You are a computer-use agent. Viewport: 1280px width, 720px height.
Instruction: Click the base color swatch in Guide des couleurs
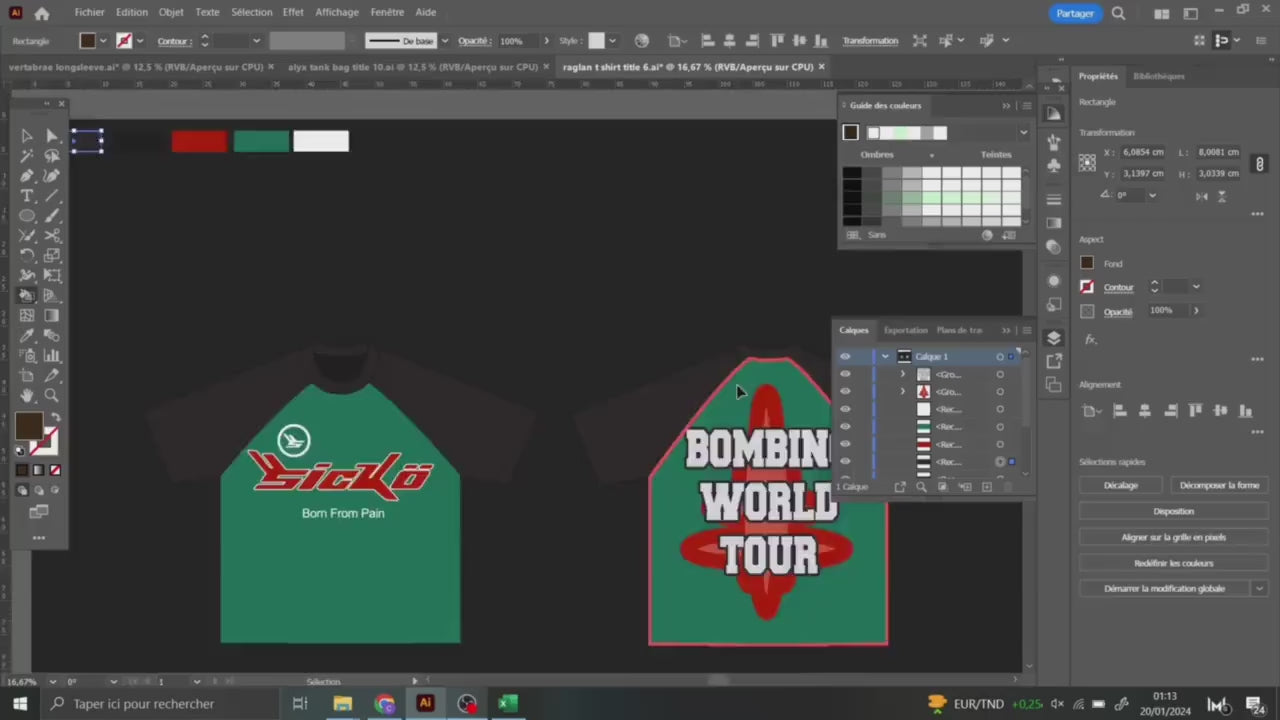coord(850,132)
